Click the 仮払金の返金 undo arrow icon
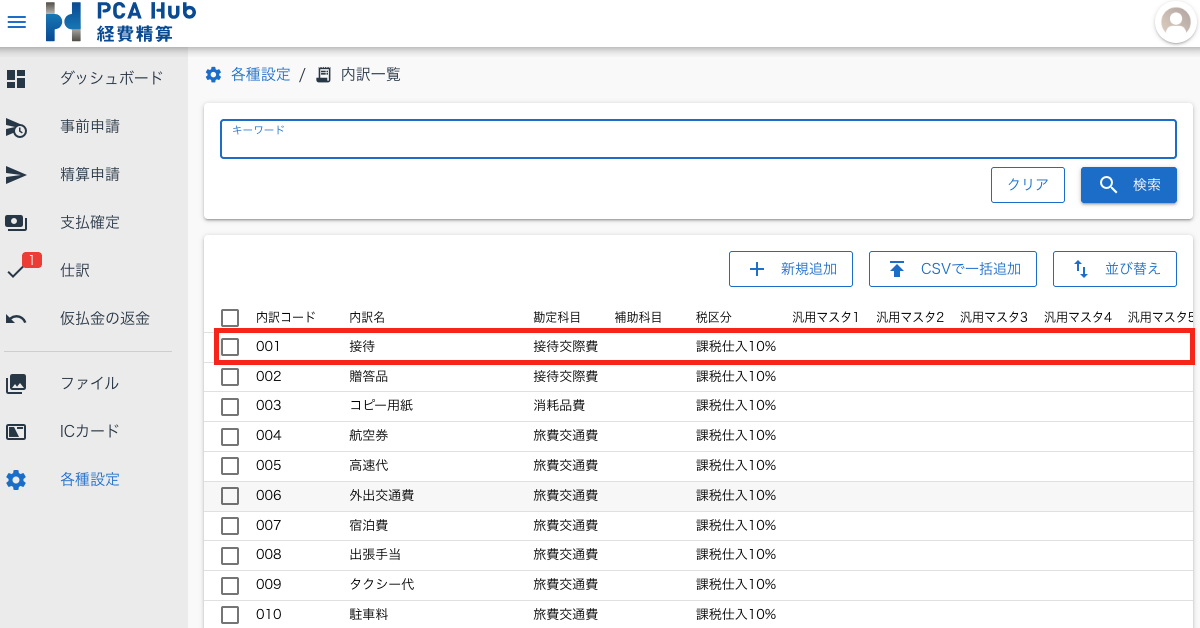Viewport: 1200px width, 628px height. [16, 319]
